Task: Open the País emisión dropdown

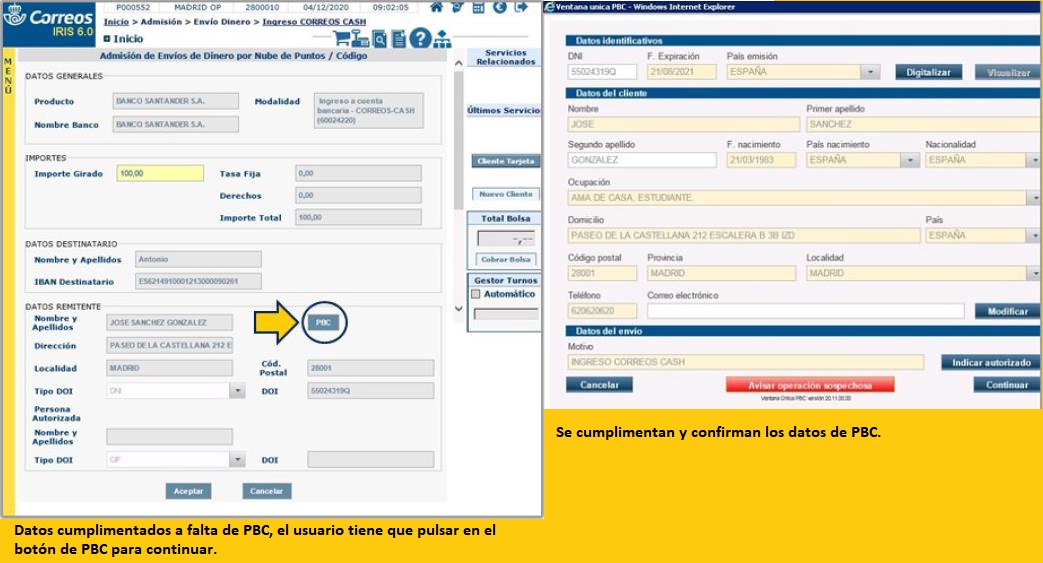Action: [x=871, y=72]
